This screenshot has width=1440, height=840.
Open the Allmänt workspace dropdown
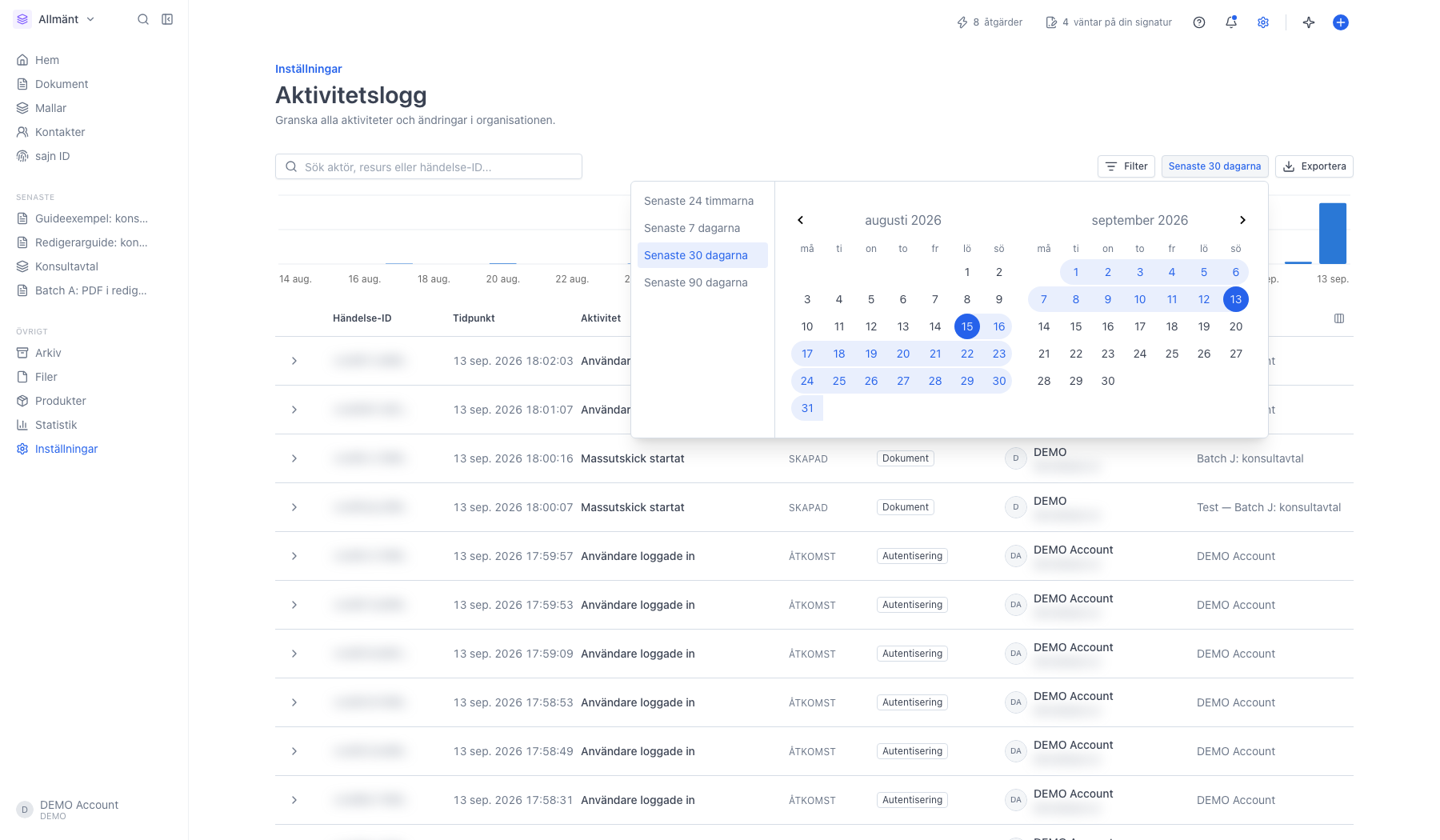55,19
